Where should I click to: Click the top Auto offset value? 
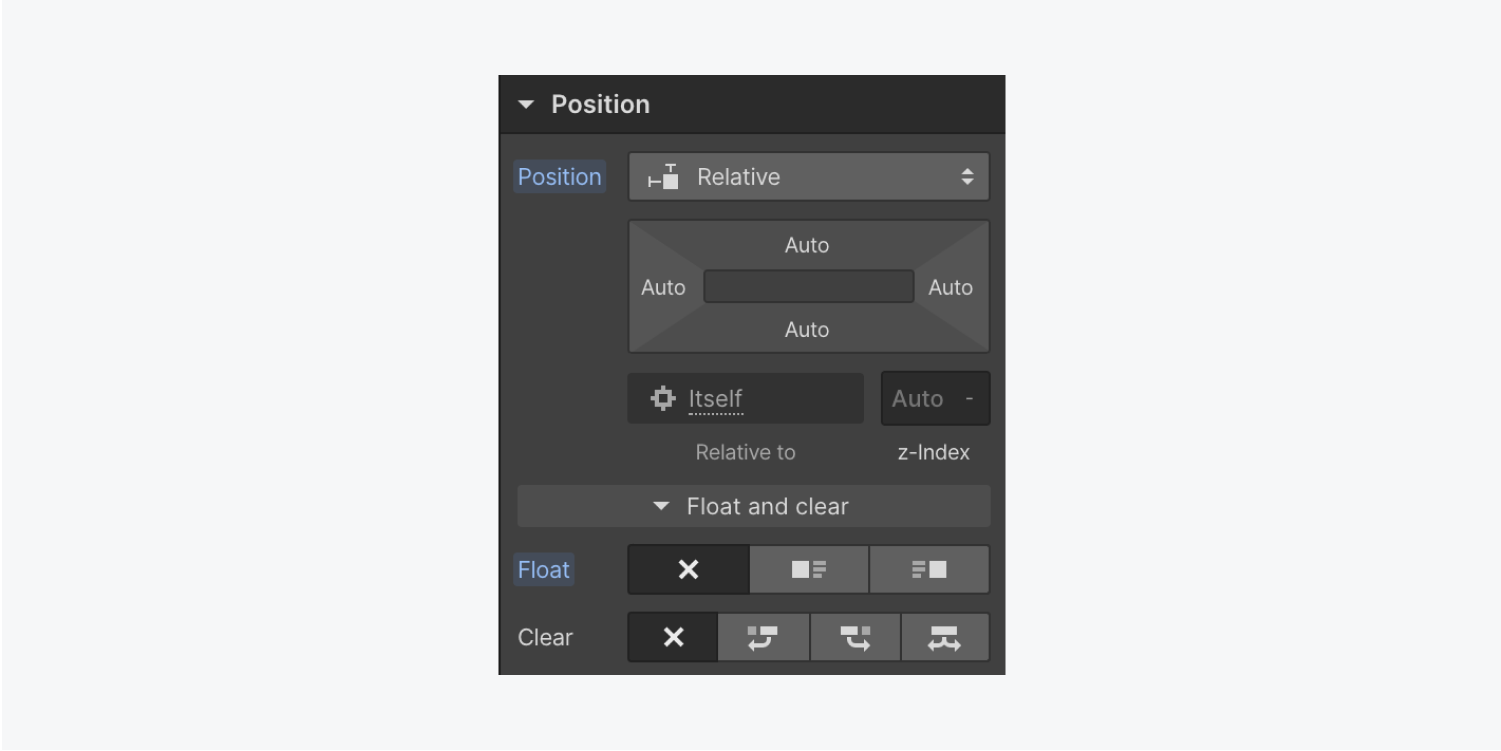pos(807,245)
